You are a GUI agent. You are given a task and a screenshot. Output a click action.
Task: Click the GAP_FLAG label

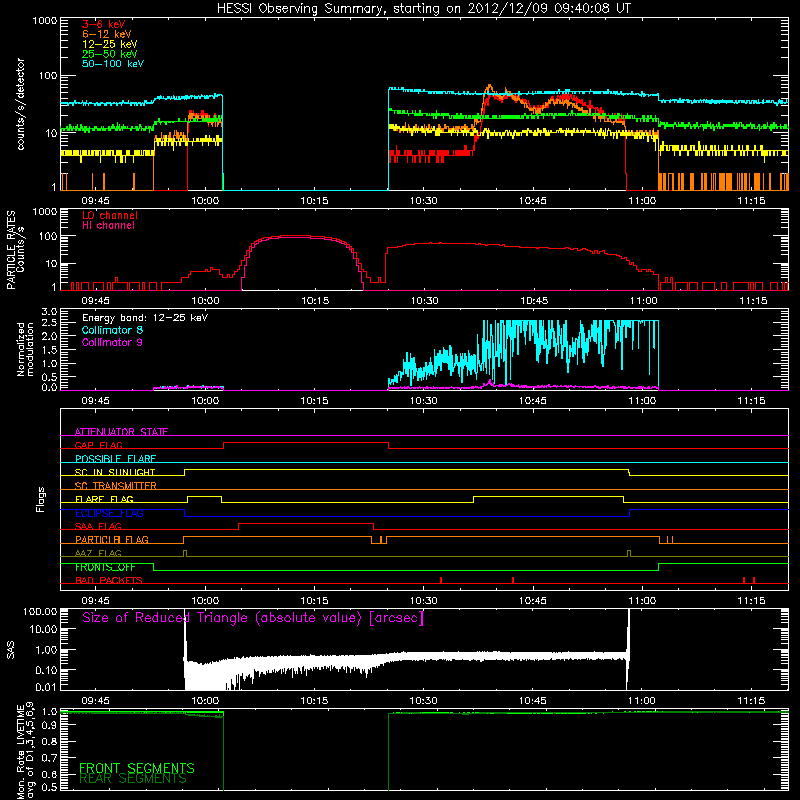[x=98, y=445]
